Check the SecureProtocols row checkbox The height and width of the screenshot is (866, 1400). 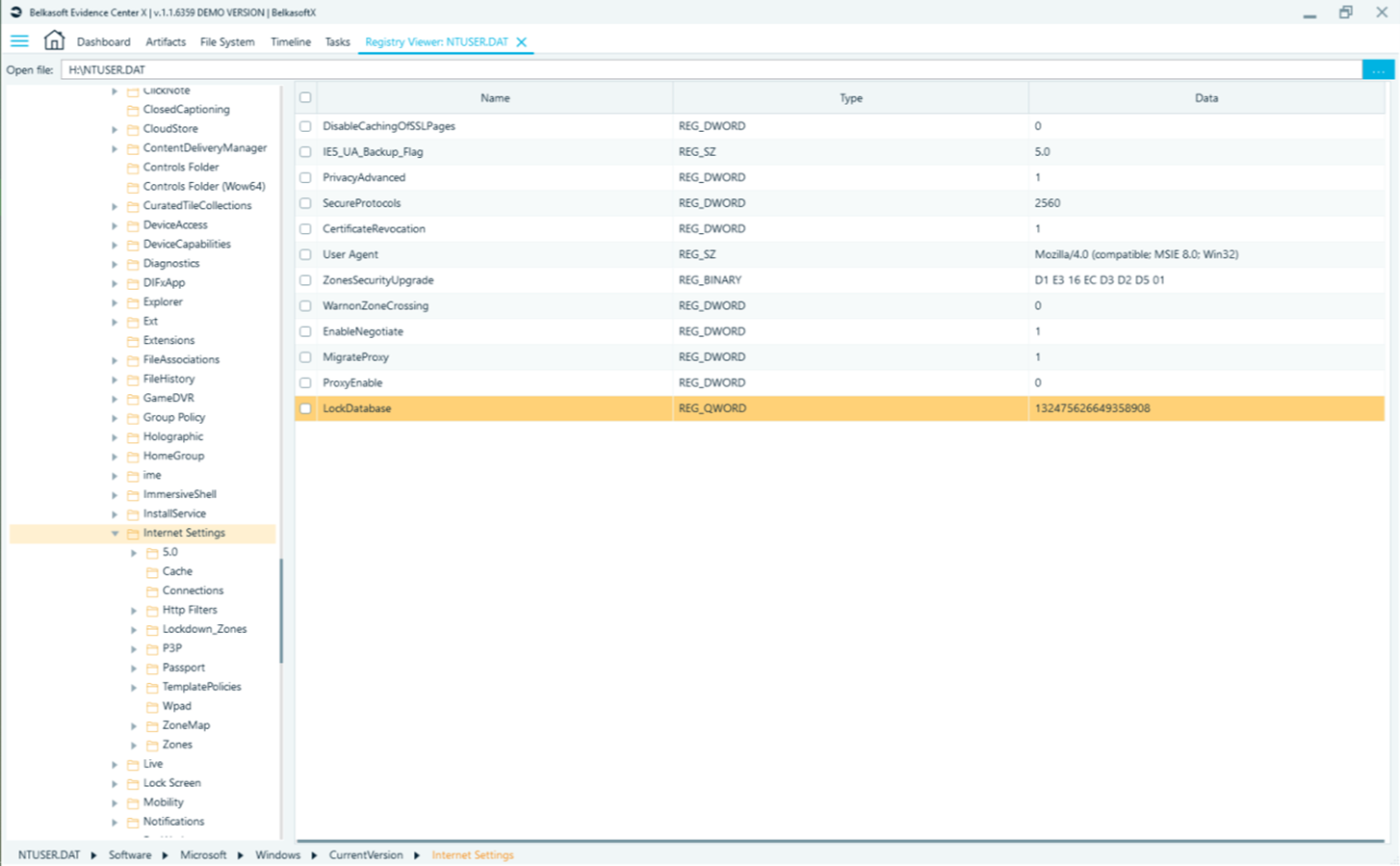[305, 203]
